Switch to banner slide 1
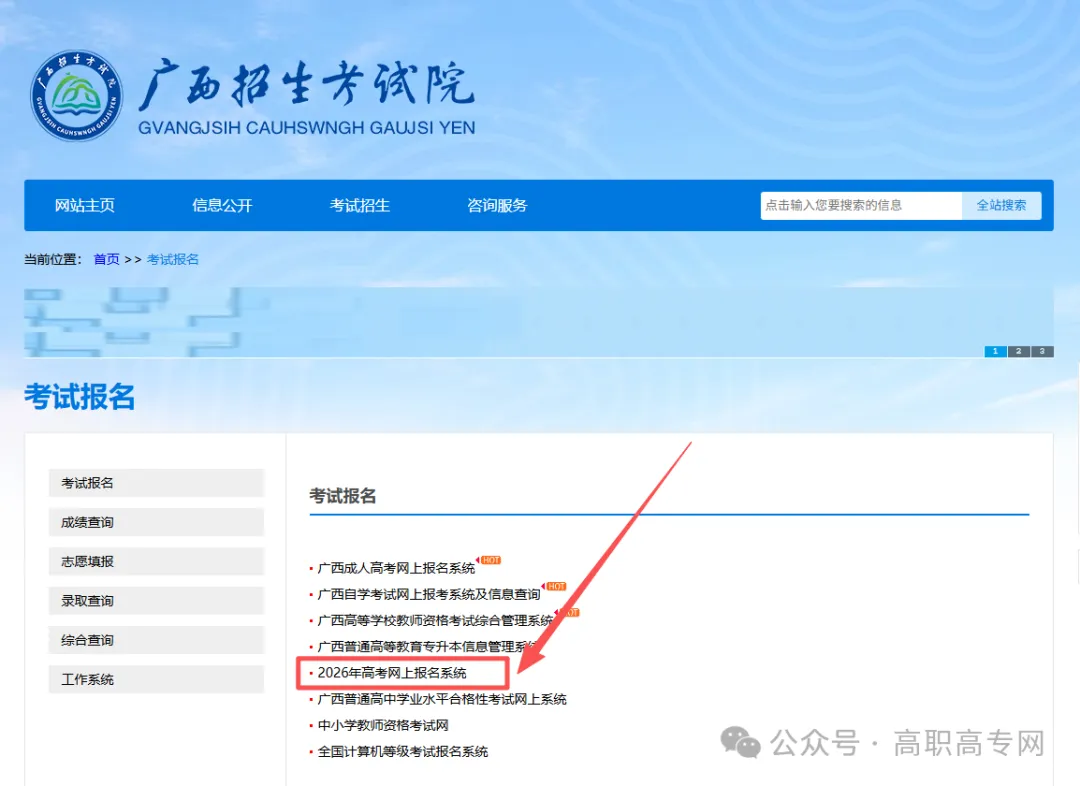This screenshot has width=1080, height=786. [x=995, y=351]
